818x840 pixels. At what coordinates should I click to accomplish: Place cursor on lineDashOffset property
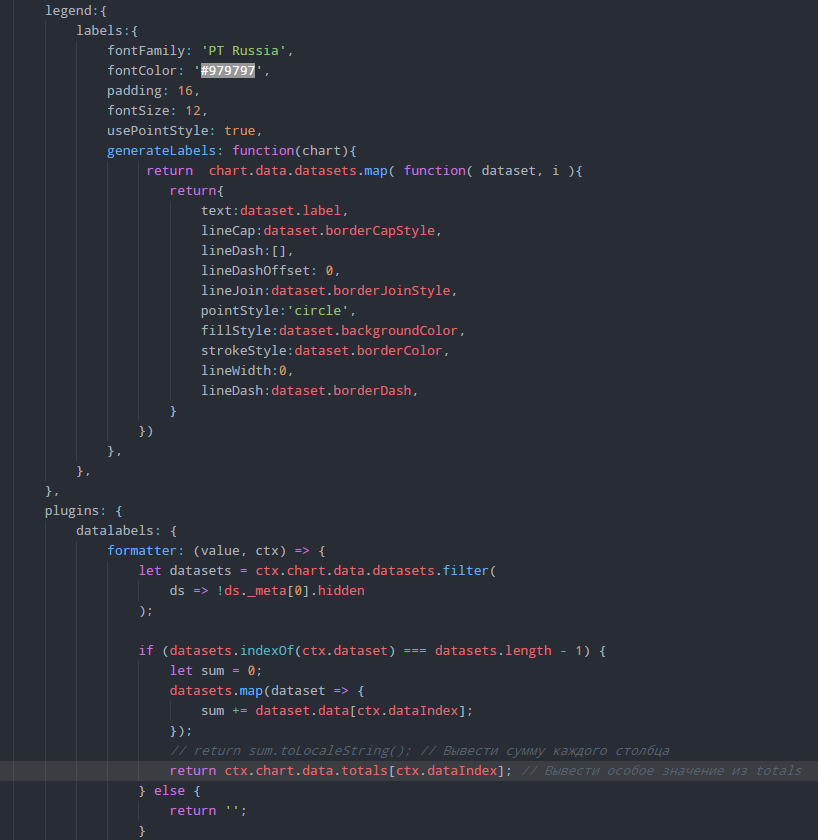[x=259, y=270]
